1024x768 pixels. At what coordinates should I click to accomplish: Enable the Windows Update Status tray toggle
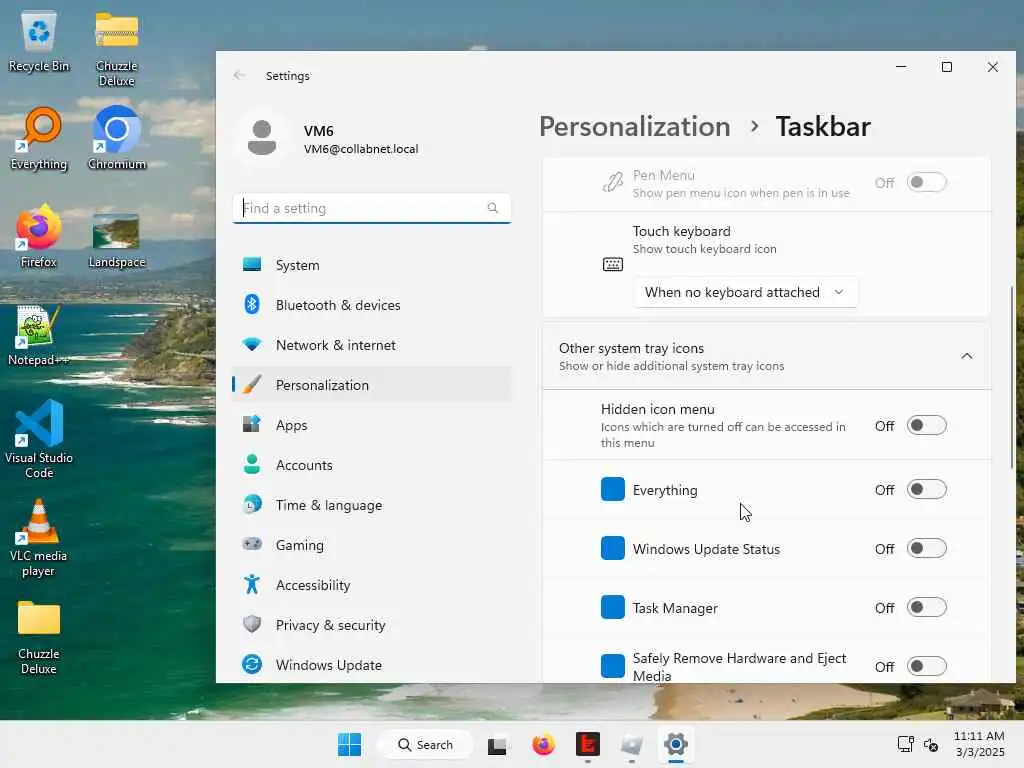pos(926,549)
